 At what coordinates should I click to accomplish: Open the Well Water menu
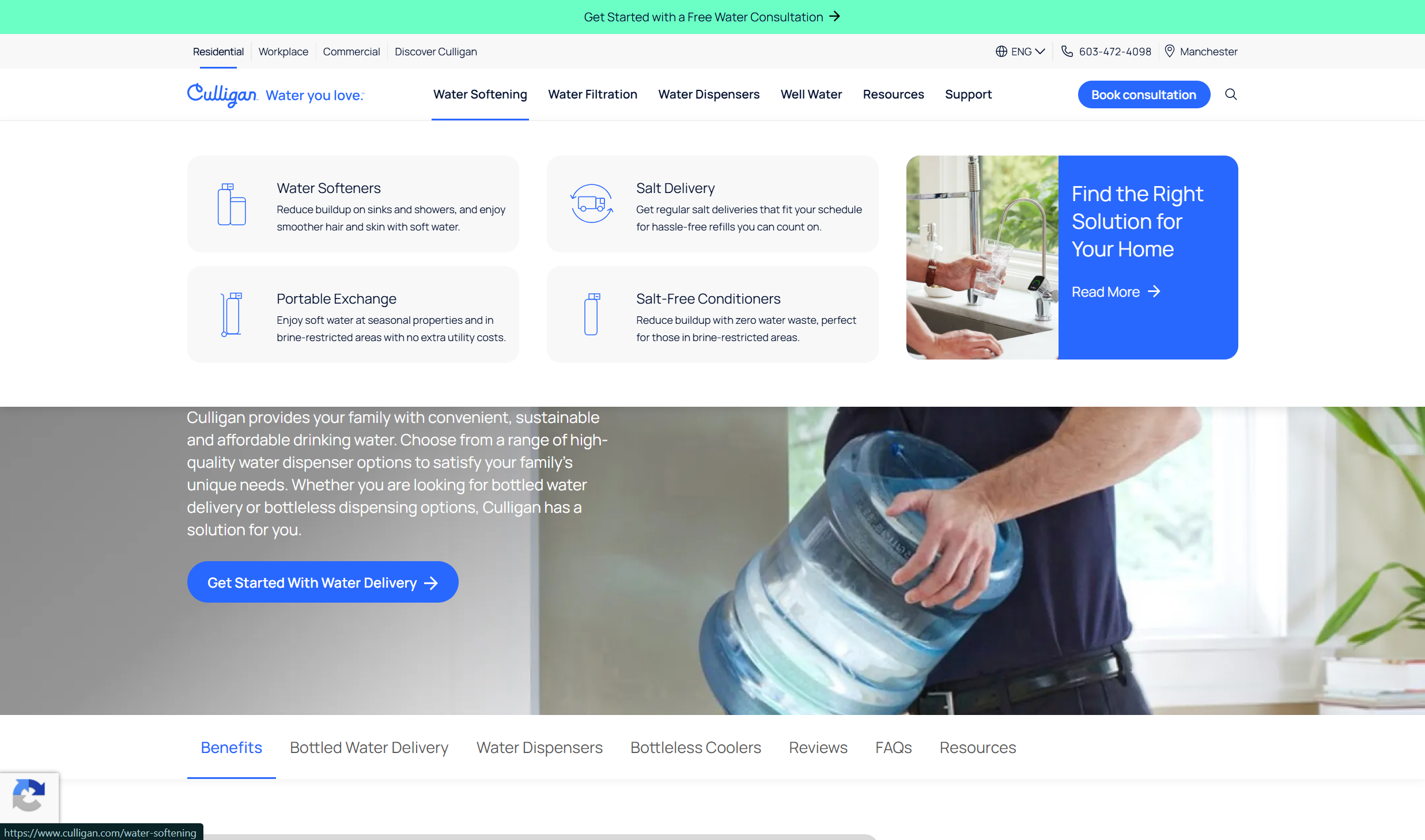click(811, 94)
